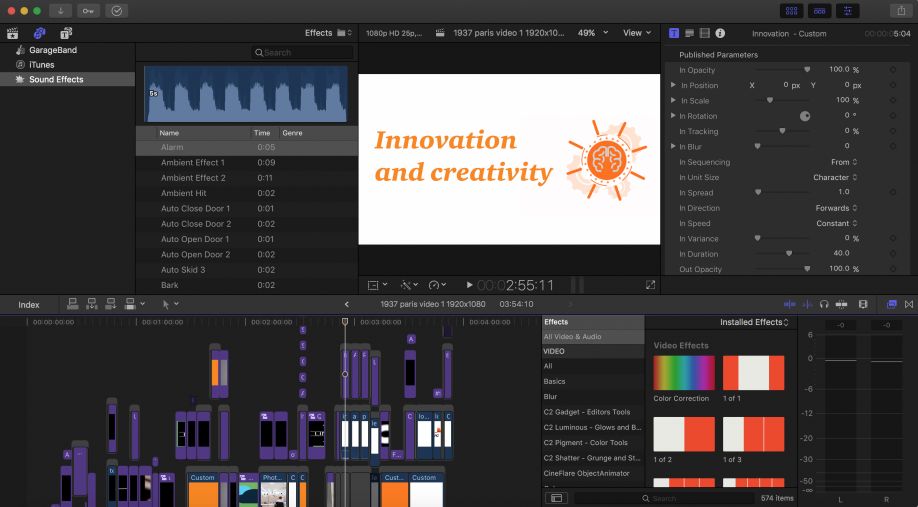Toggle the Browser panel visibility button
The height and width of the screenshot is (507, 918).
792,10
